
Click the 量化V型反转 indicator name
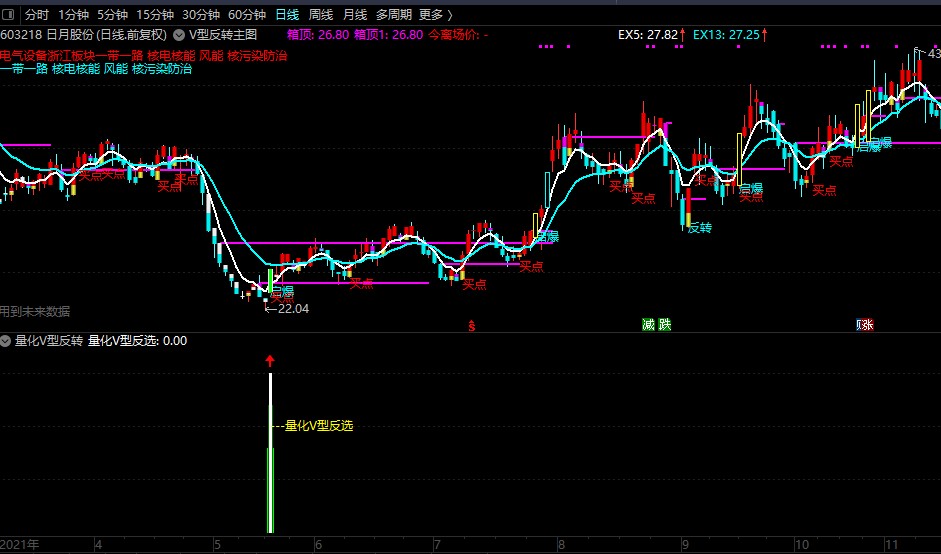[x=49, y=341]
